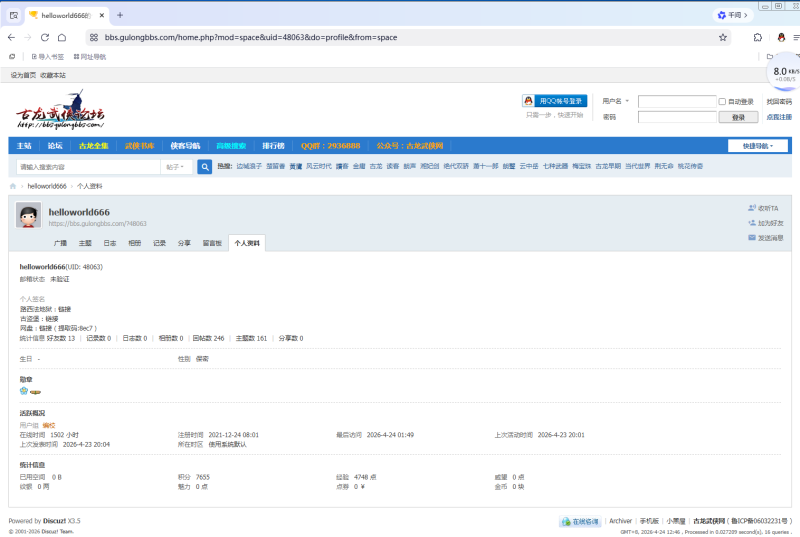Switch to the 留言板 profile tab
This screenshot has height=537, width=800.
tap(212, 243)
